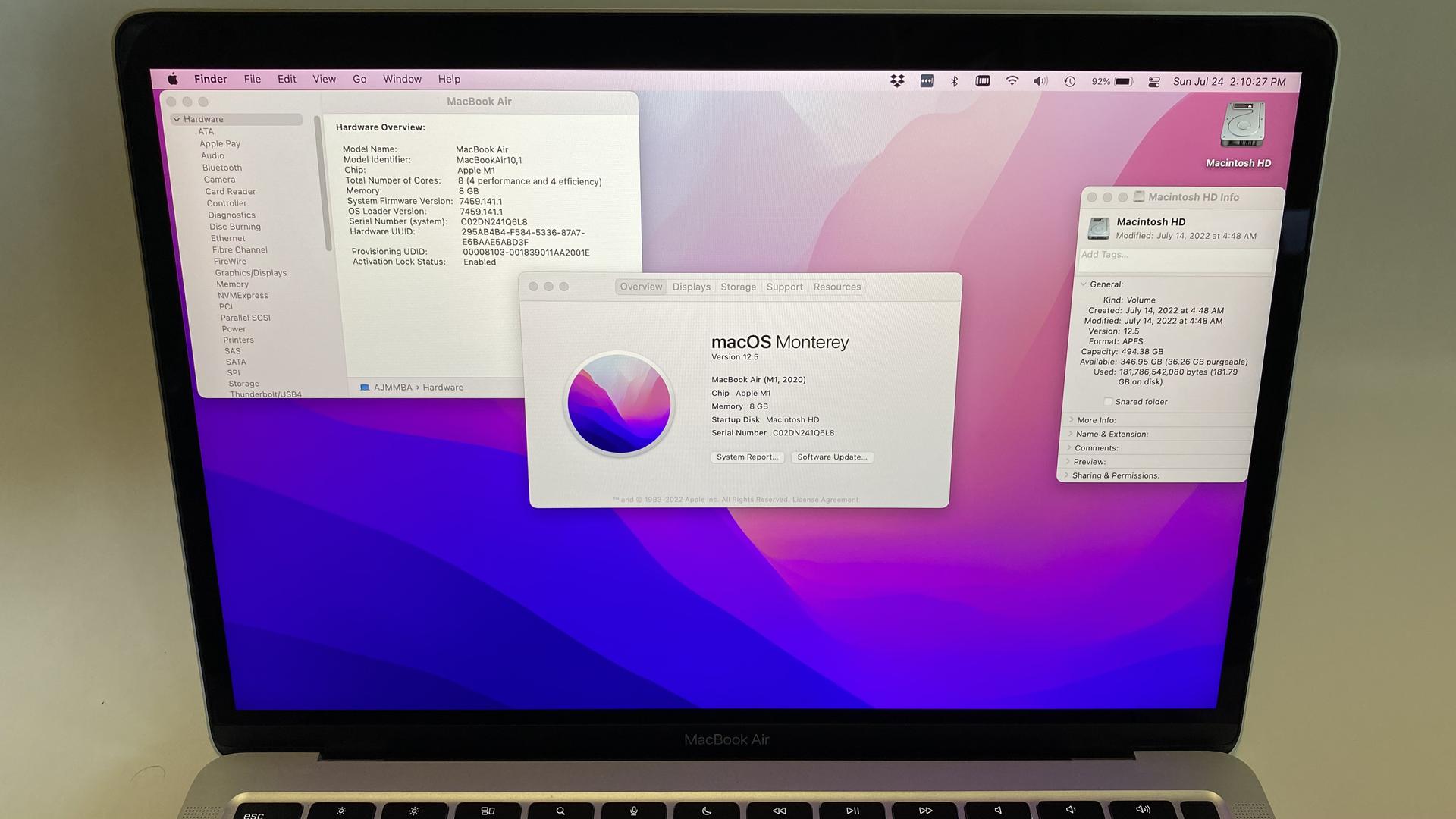Open Time Machine status icon
The width and height of the screenshot is (1456, 819).
(x=1069, y=81)
